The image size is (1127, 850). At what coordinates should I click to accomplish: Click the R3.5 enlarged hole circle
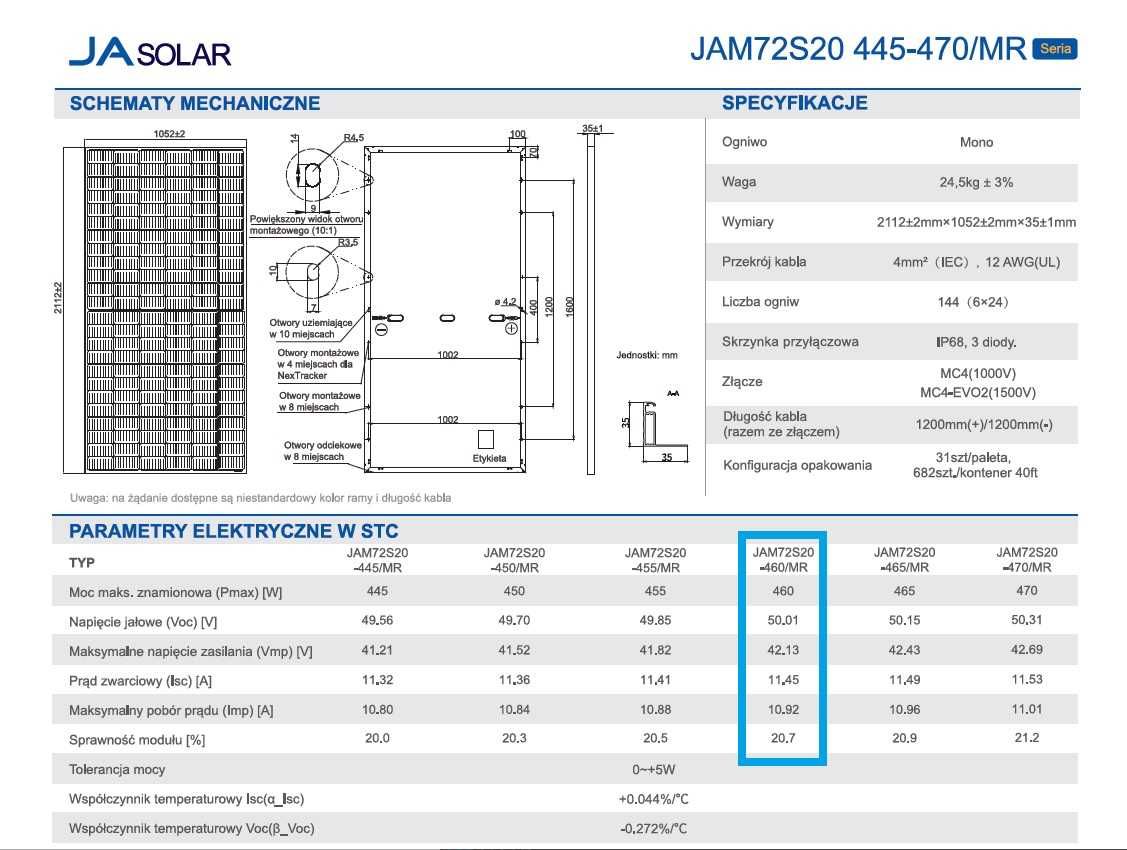tap(312, 272)
